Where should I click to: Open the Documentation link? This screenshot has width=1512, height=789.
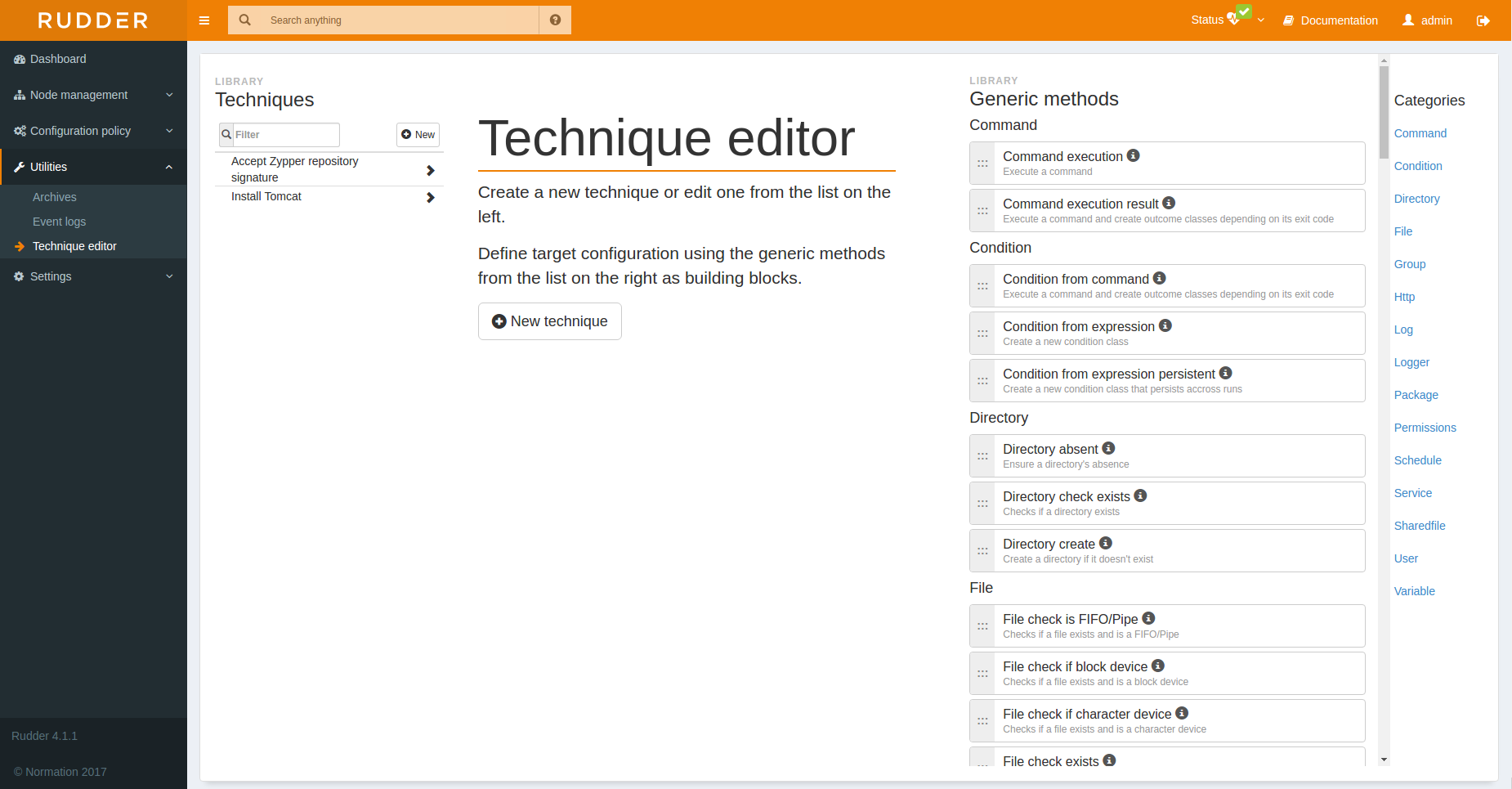click(x=1331, y=20)
